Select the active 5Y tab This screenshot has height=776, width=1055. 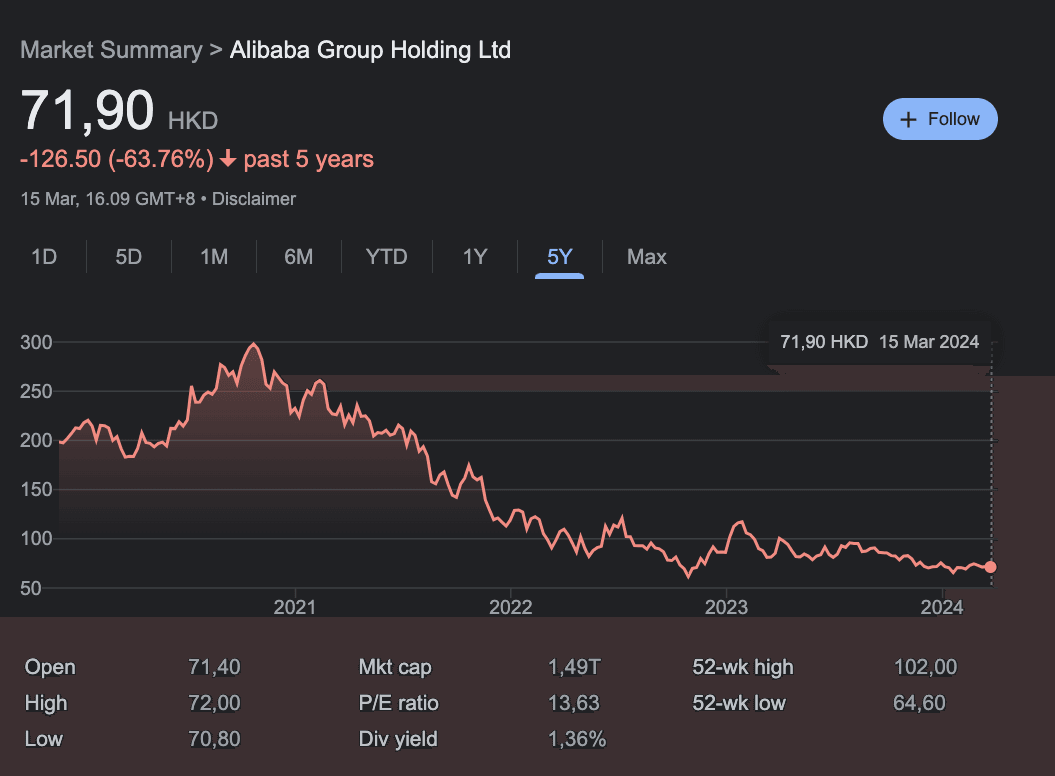(560, 257)
